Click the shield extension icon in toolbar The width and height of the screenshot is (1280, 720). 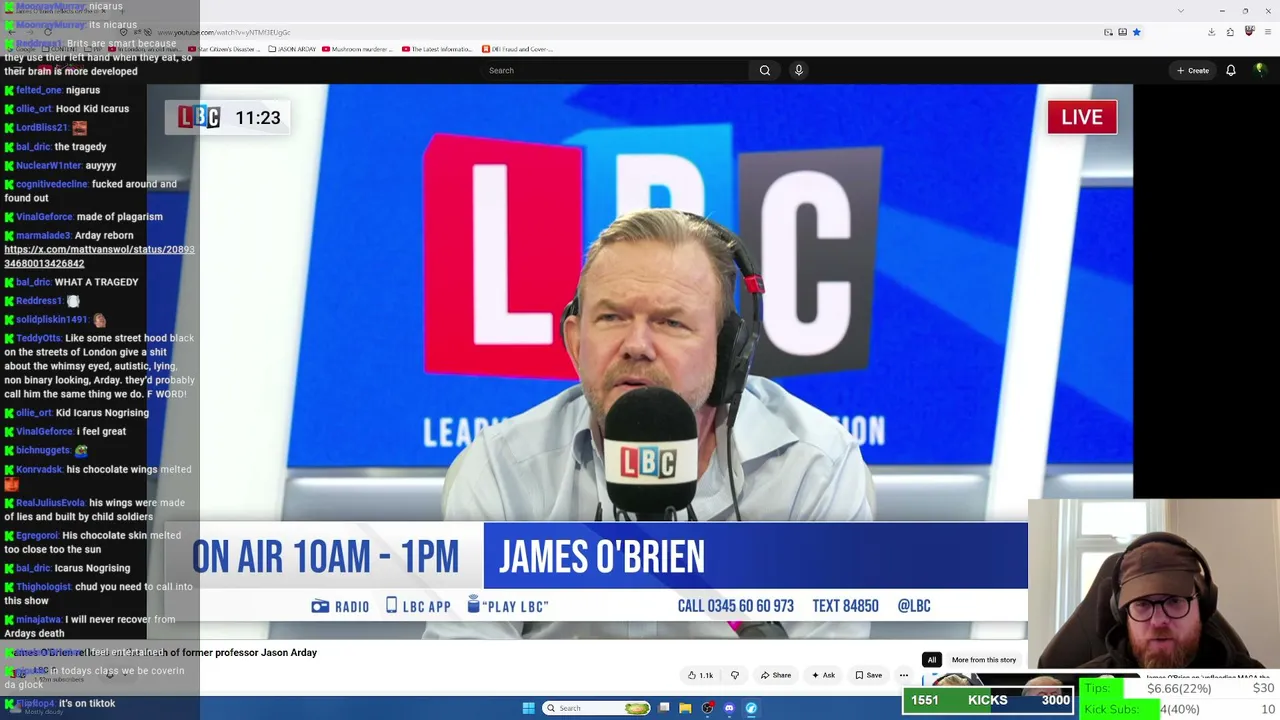click(1249, 32)
